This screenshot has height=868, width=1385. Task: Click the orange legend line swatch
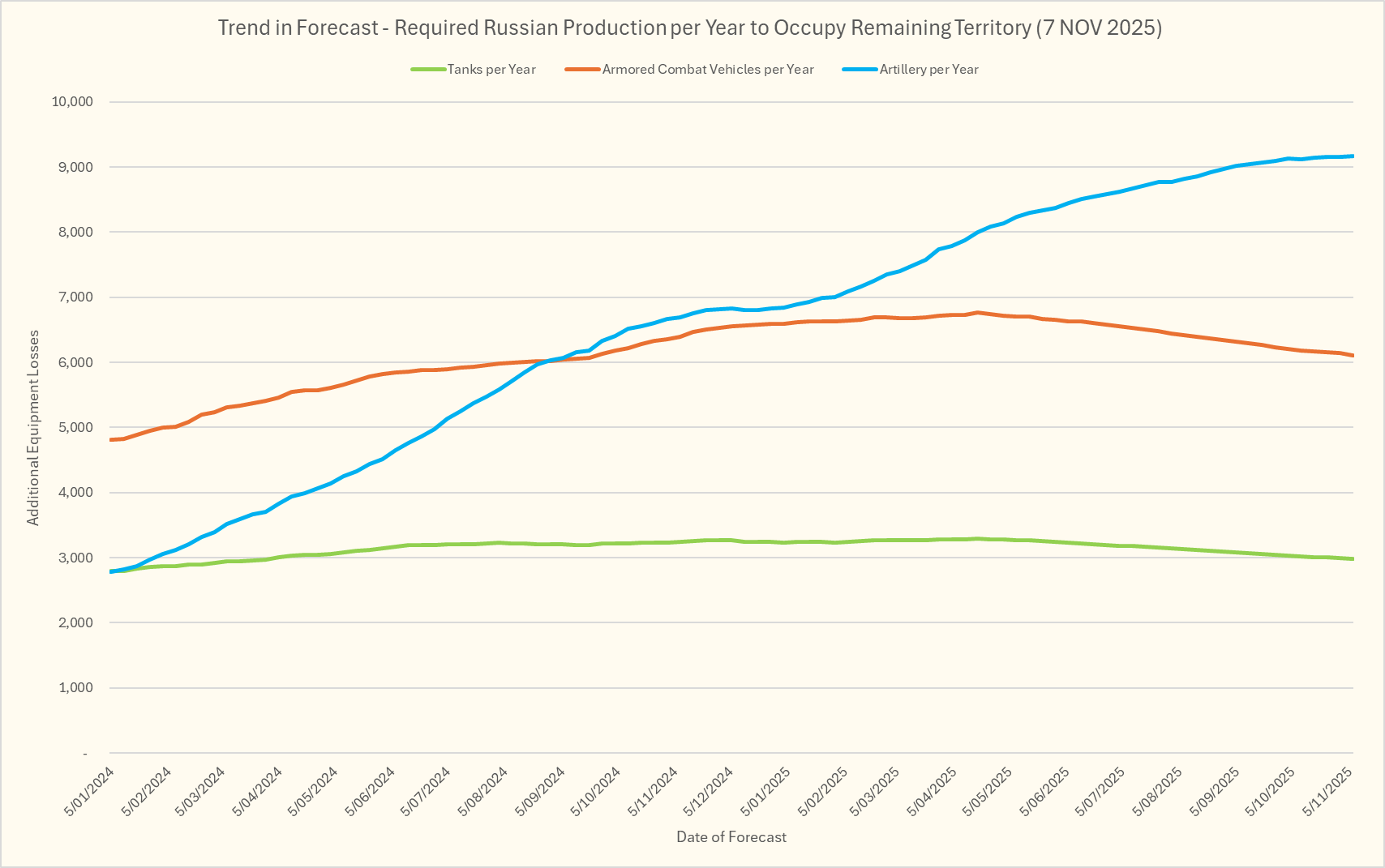point(583,70)
